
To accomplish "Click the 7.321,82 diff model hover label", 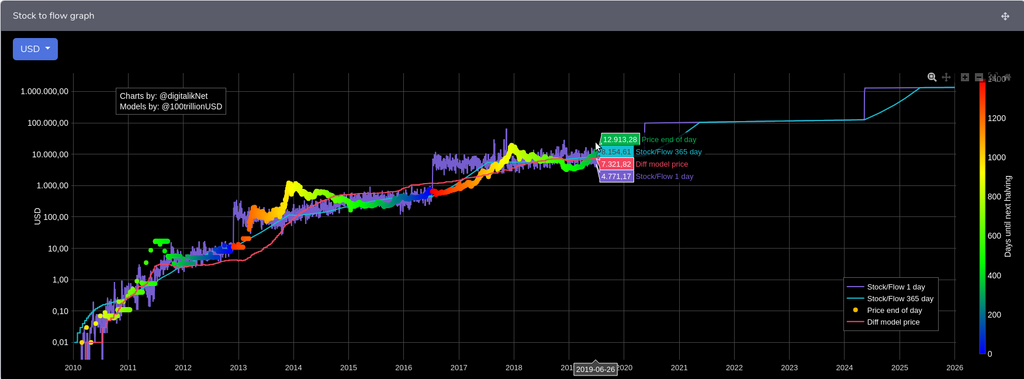I will tap(616, 164).
